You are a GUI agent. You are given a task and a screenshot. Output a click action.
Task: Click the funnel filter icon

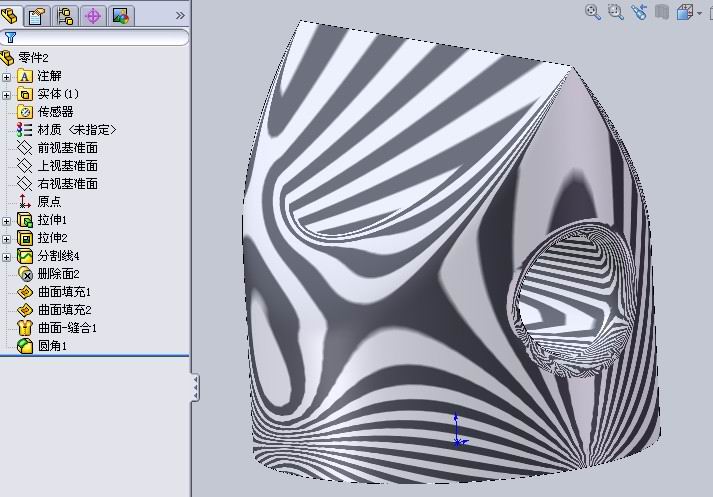coord(10,37)
